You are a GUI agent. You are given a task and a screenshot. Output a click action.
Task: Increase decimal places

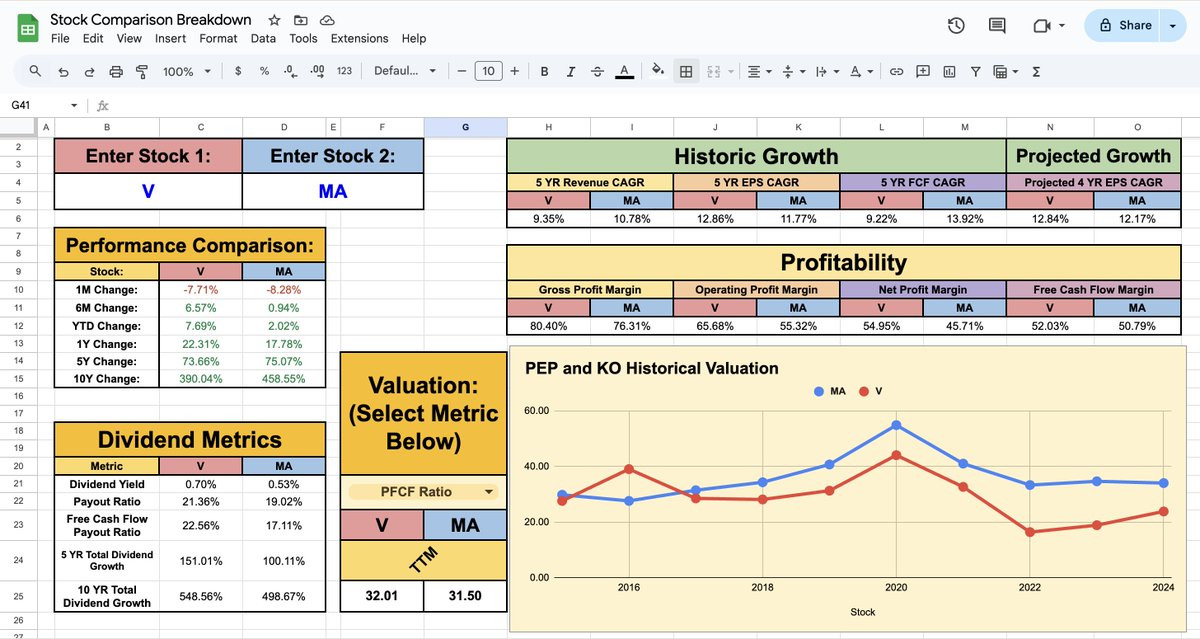pyautogui.click(x=318, y=71)
